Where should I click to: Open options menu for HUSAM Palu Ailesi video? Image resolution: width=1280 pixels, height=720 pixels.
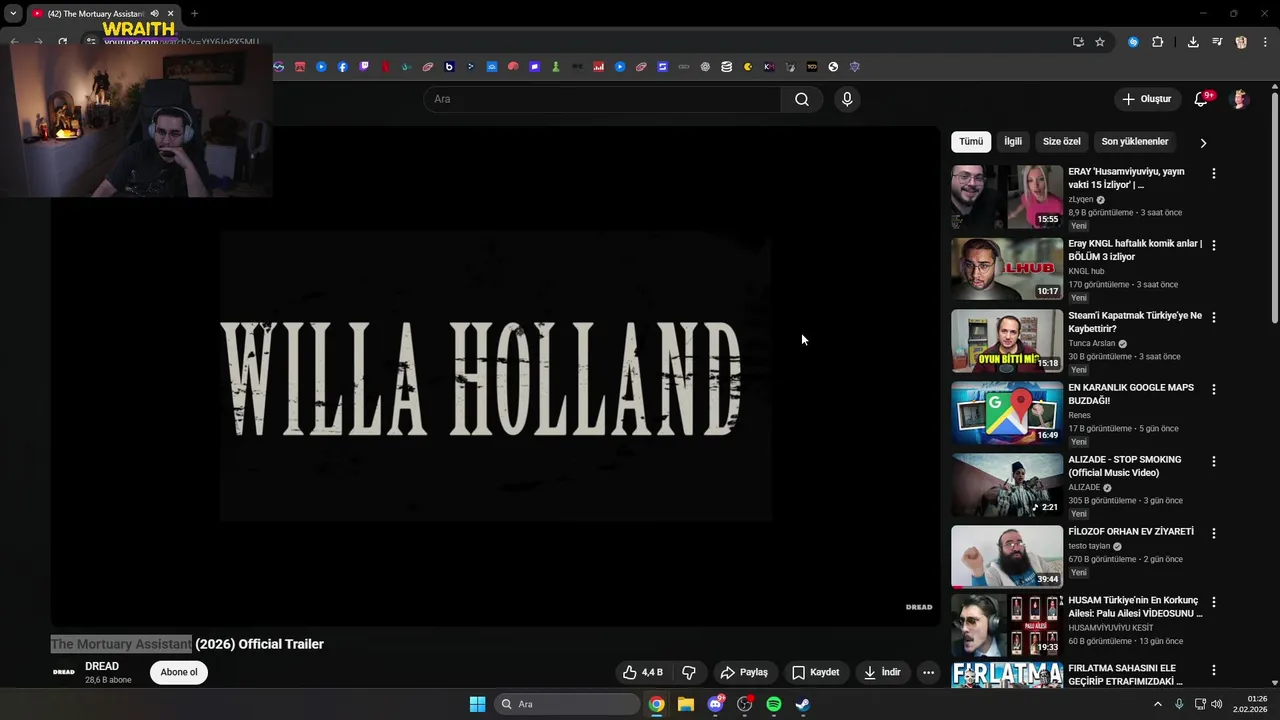[1214, 602]
